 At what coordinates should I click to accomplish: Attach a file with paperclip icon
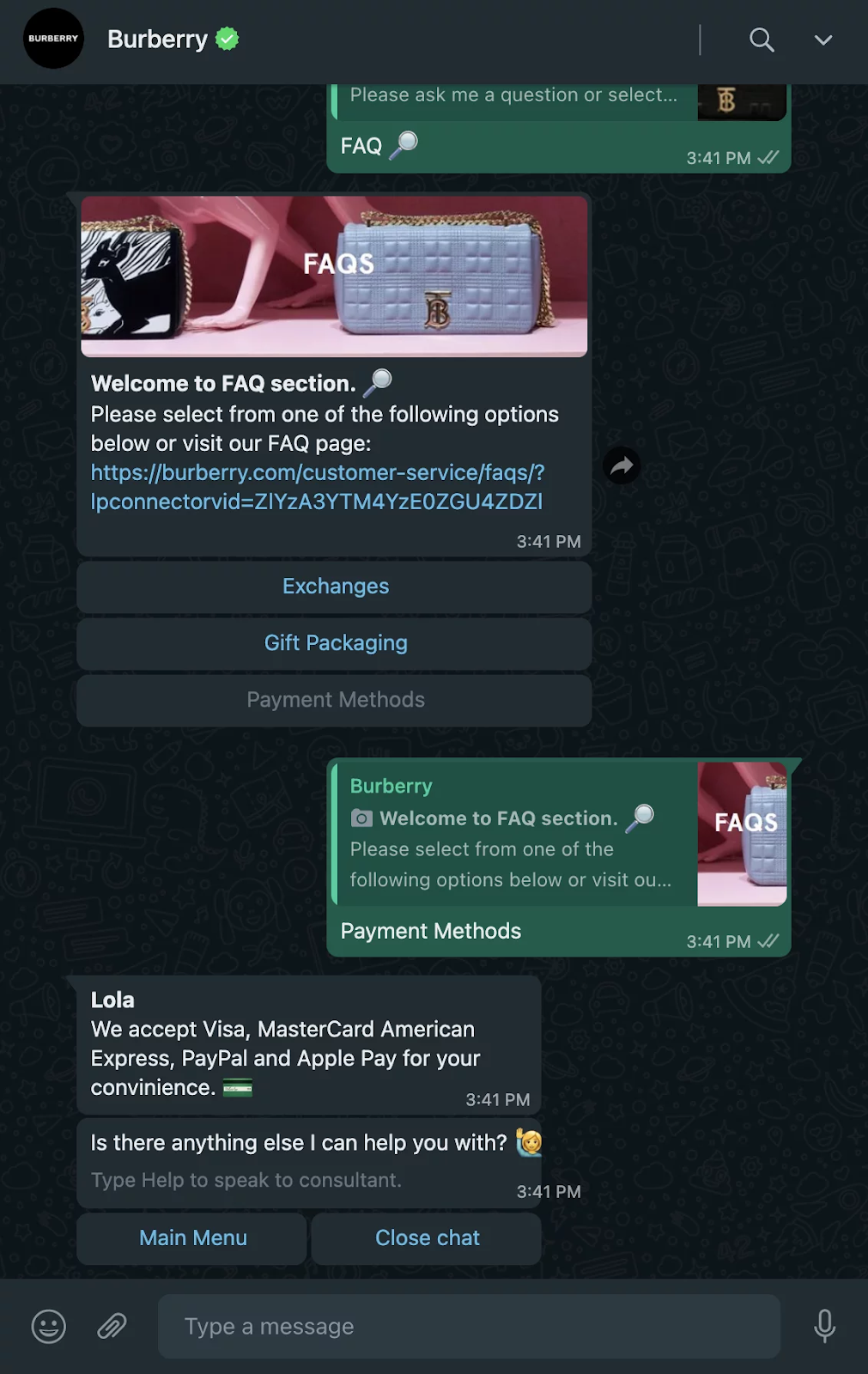pos(112,1326)
